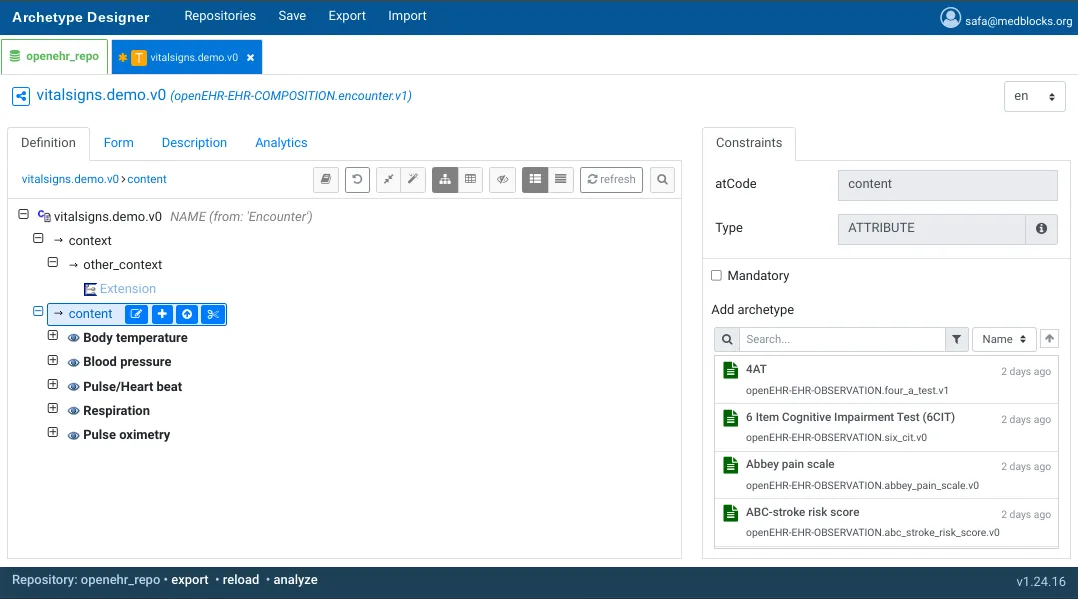1078x599 pixels.
Task: Open the magnifier search icon in the toolbar
Action: 662,180
